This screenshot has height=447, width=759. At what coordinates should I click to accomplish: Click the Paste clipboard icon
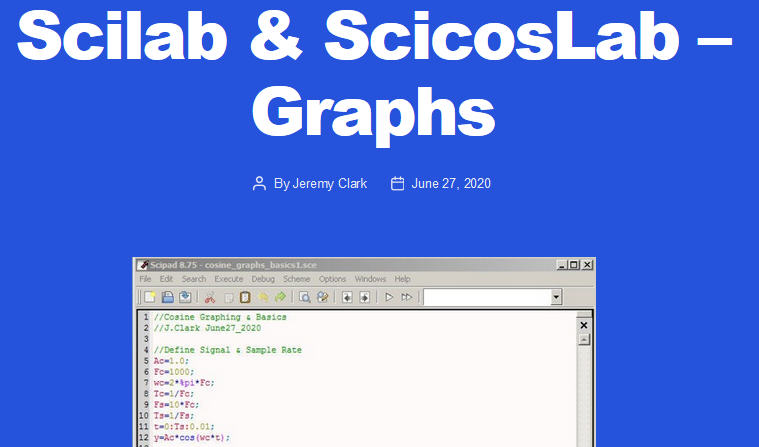[245, 297]
